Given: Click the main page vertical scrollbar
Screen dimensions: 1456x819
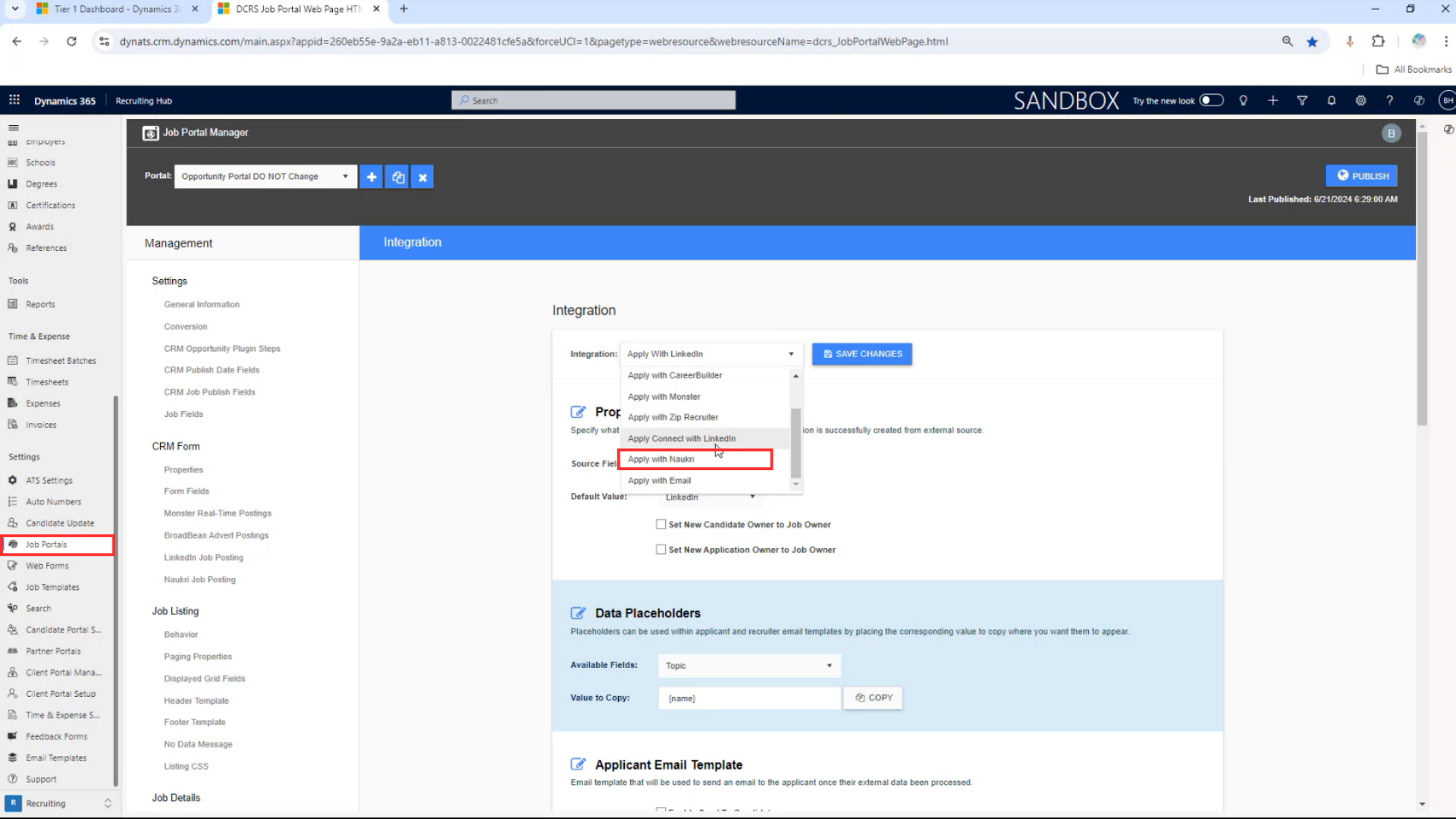Looking at the screenshot, I should 1422,279.
